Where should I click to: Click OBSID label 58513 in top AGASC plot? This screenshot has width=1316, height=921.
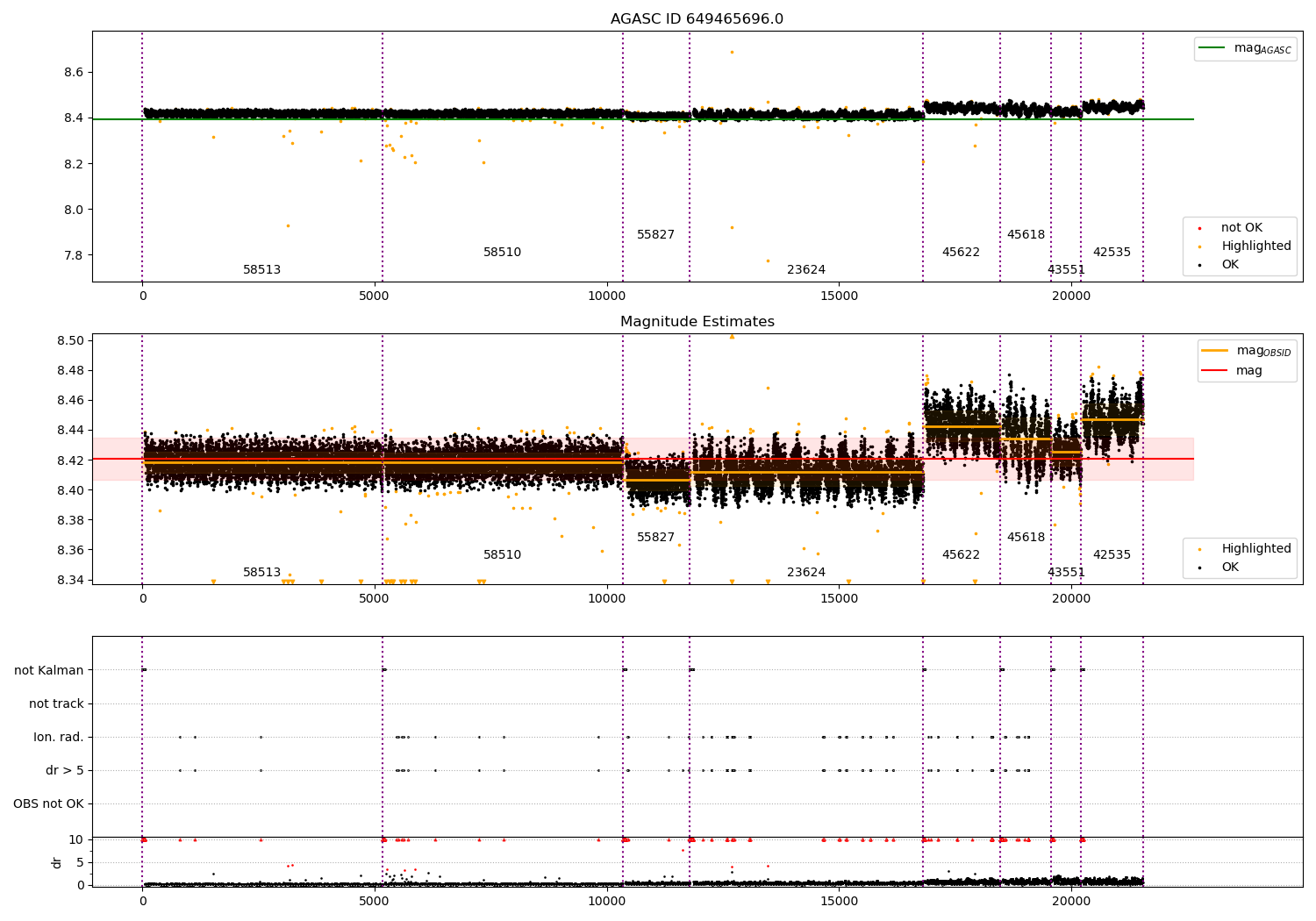tap(261, 270)
